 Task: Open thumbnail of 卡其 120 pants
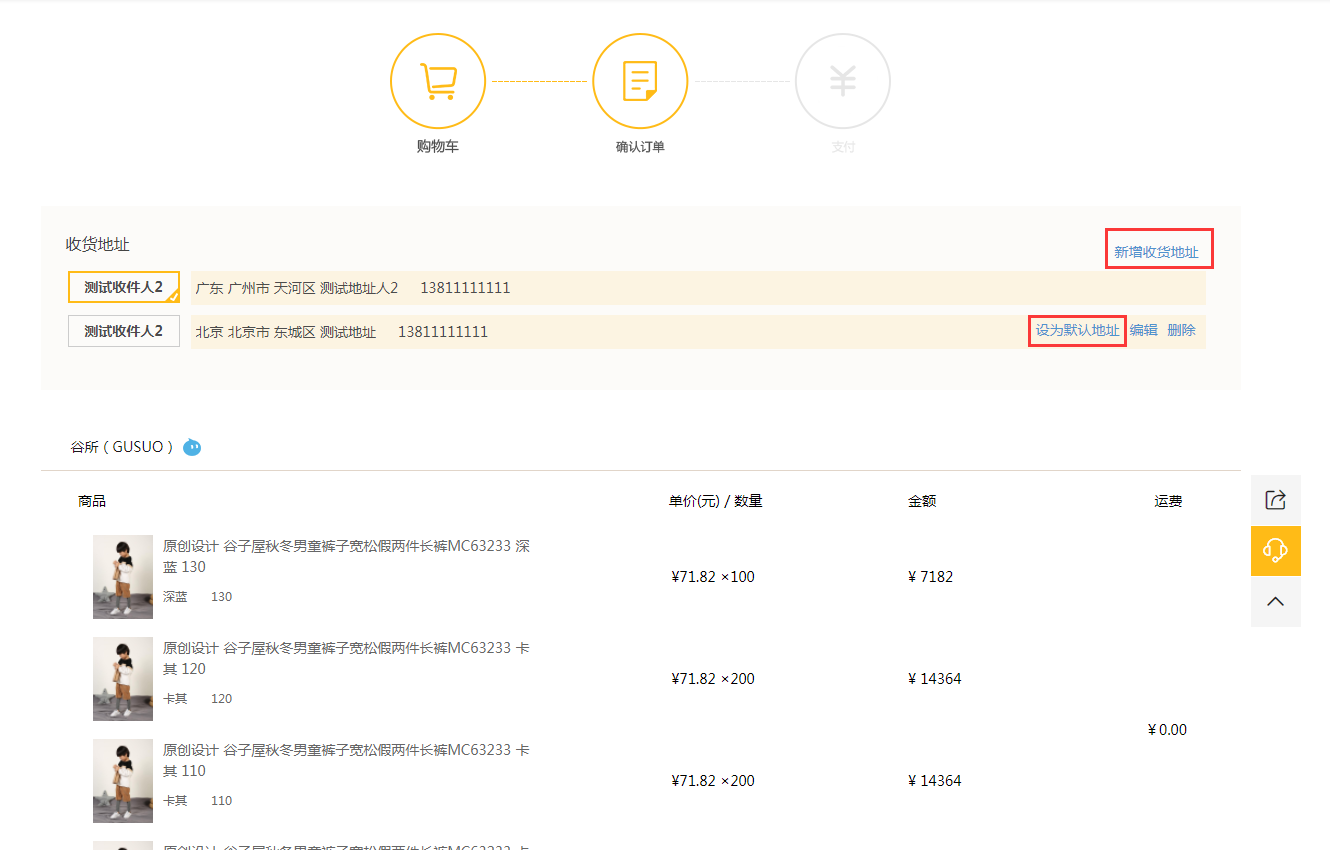click(x=123, y=679)
